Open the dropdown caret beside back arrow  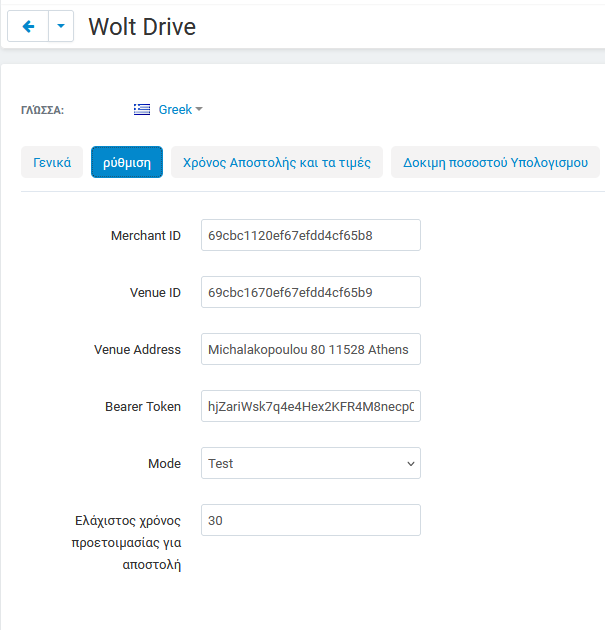[x=61, y=27]
